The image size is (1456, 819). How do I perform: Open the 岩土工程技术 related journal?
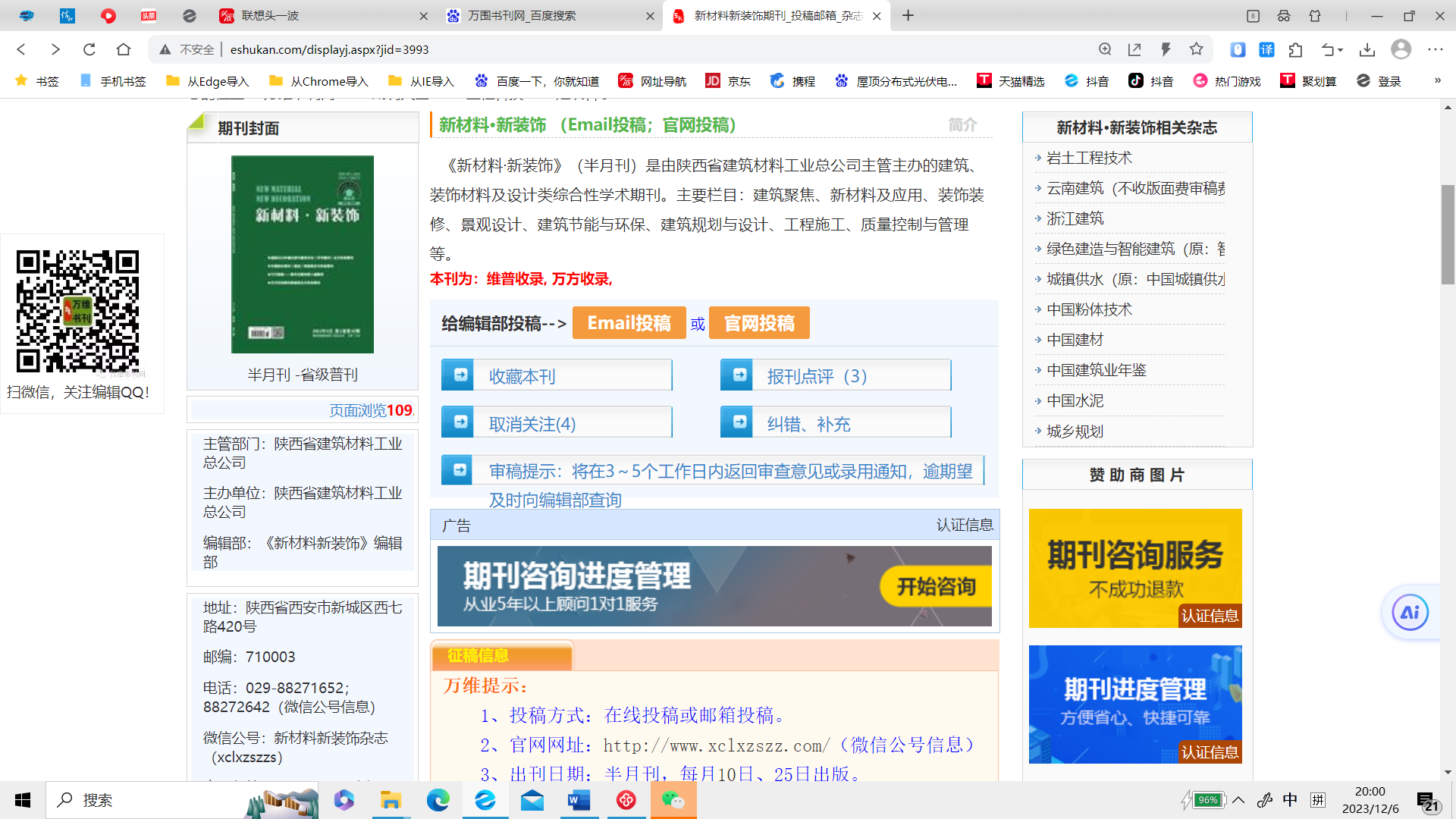(x=1089, y=158)
